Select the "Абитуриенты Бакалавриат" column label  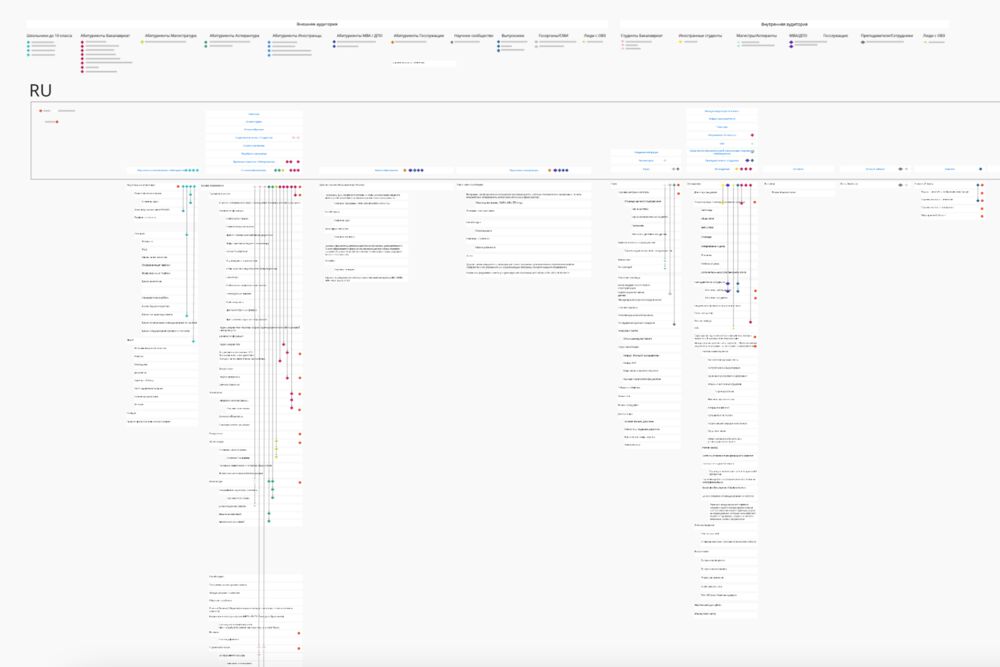click(x=106, y=35)
